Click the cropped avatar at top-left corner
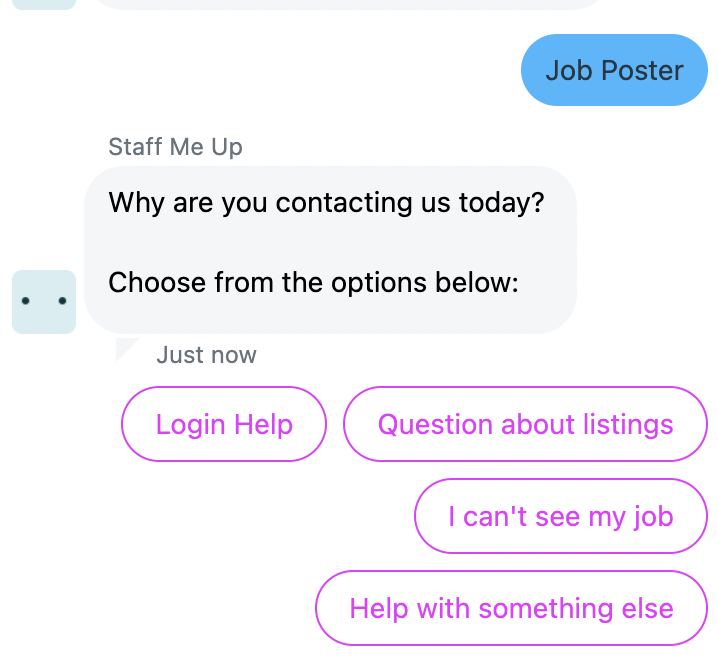Viewport: 718px width, 672px height. 44,5
